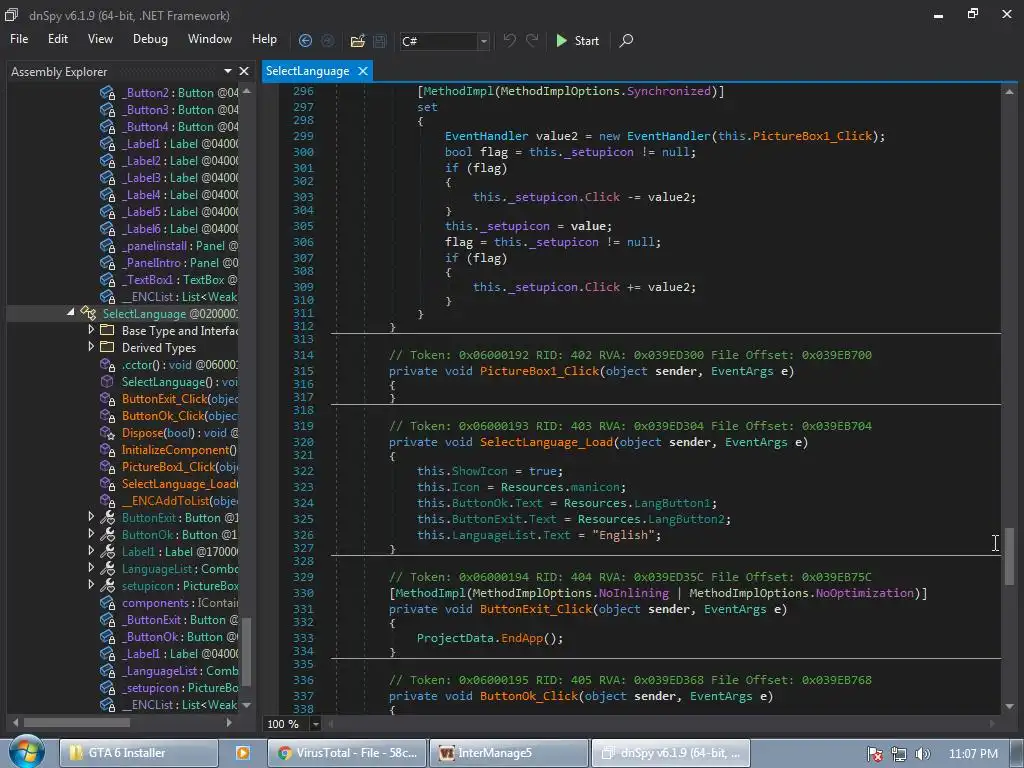Screen dimensions: 1024x768
Task: Click the Open file folder icon
Action: click(357, 41)
